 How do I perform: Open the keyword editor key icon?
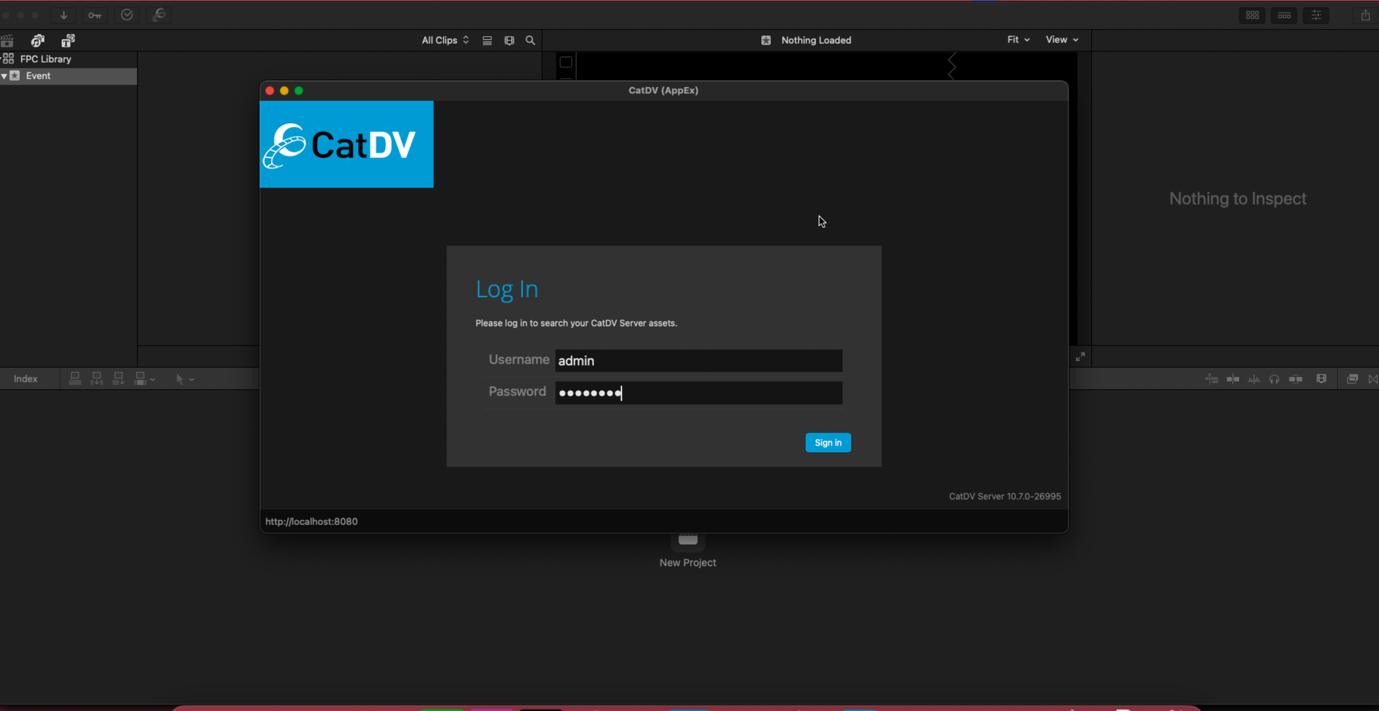click(95, 15)
